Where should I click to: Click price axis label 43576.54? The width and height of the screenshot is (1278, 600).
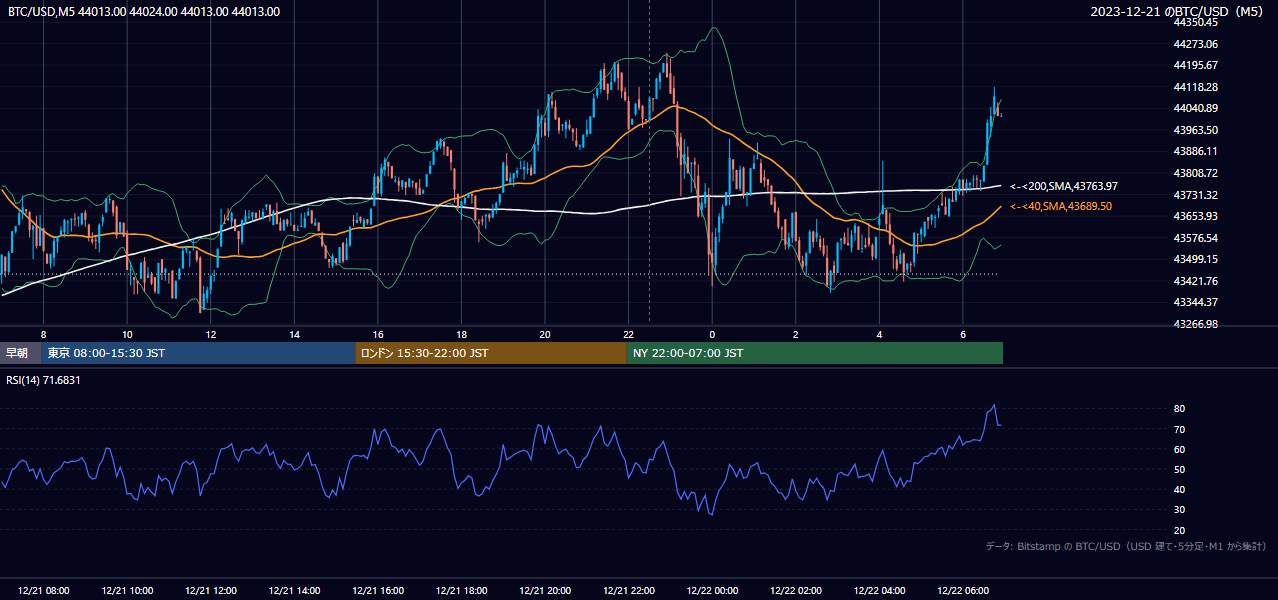pyautogui.click(x=1195, y=238)
